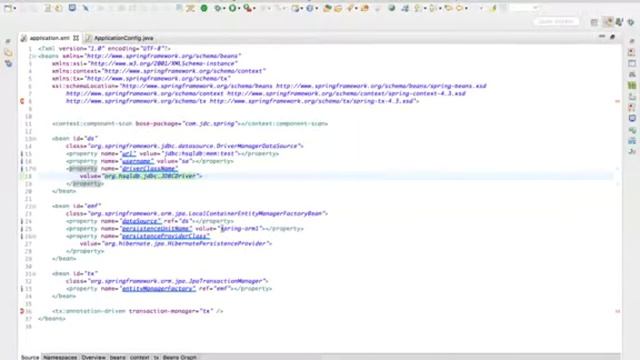Click the JpaTransactionManager class text
Image resolution: width=640 pixels, height=360 pixels.
click(226, 281)
